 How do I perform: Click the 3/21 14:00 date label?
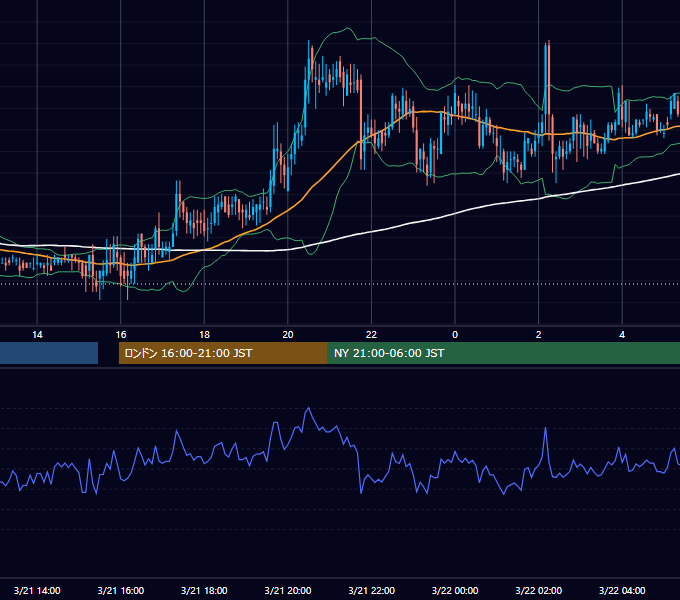click(37, 590)
